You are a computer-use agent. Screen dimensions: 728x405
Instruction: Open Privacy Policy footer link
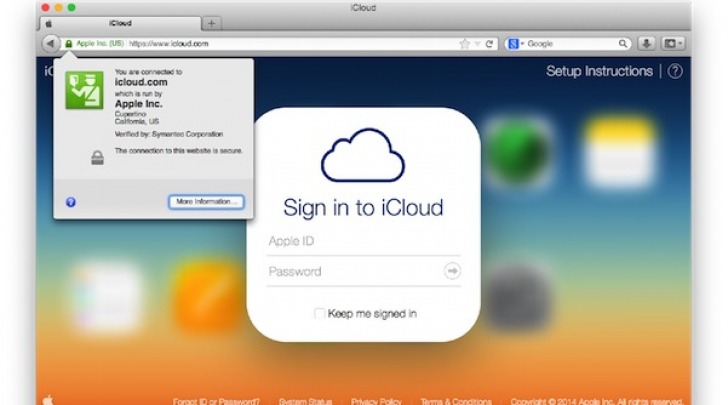click(376, 401)
